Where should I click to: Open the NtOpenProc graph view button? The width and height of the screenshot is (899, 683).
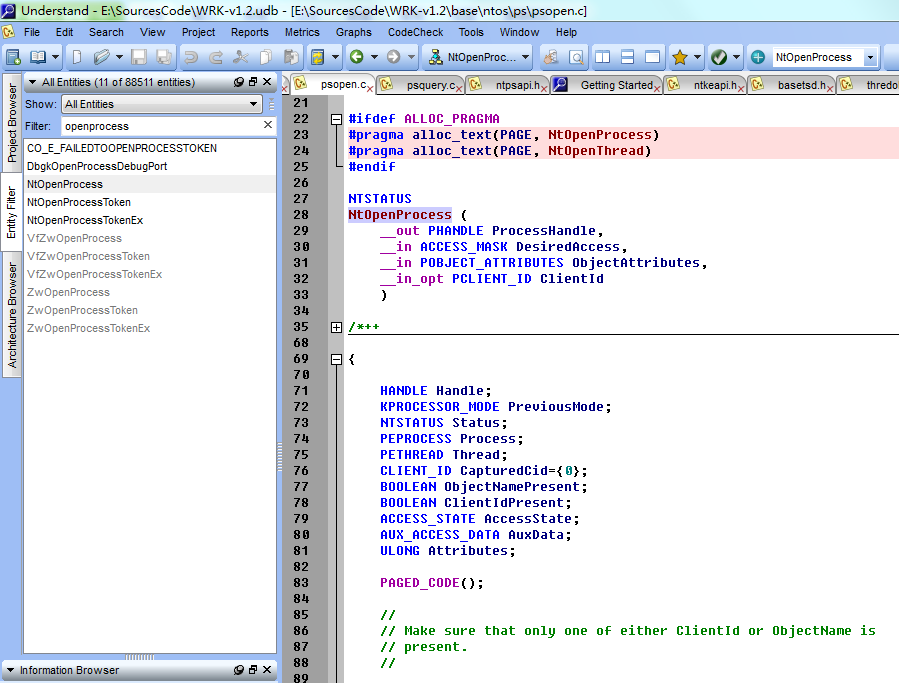point(478,57)
